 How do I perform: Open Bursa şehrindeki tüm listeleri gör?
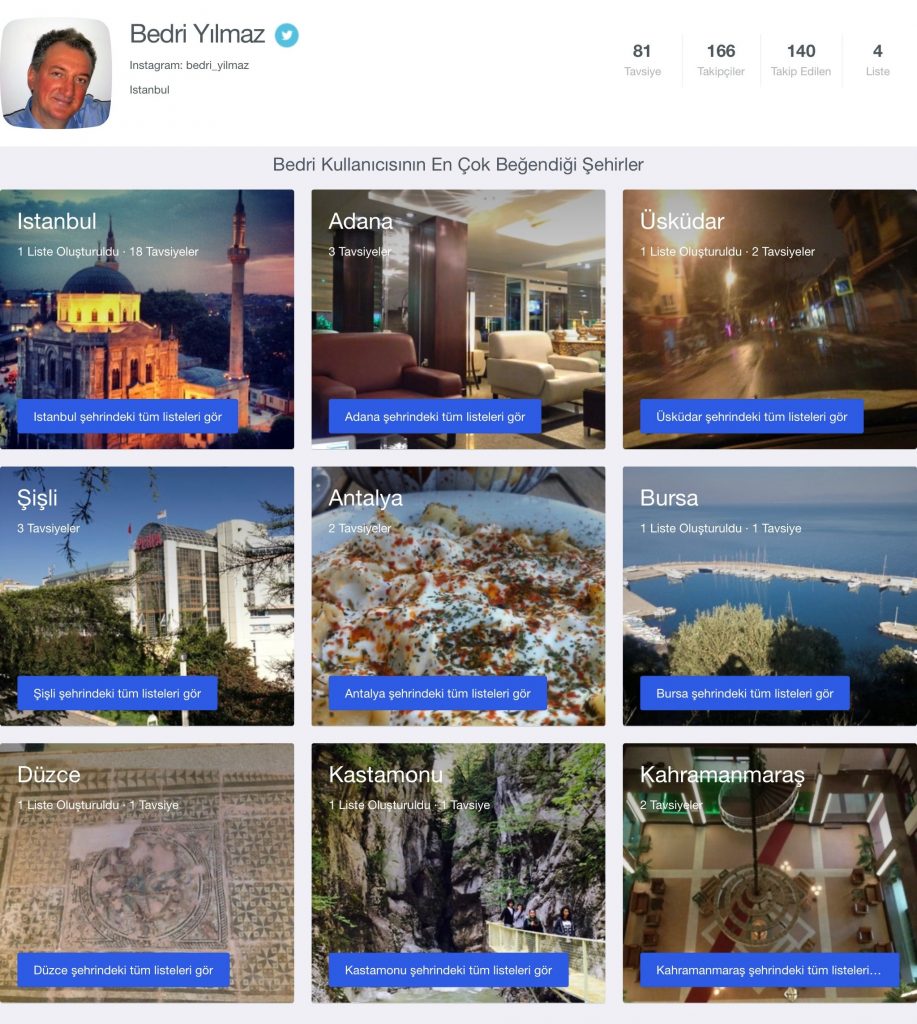[x=745, y=694]
